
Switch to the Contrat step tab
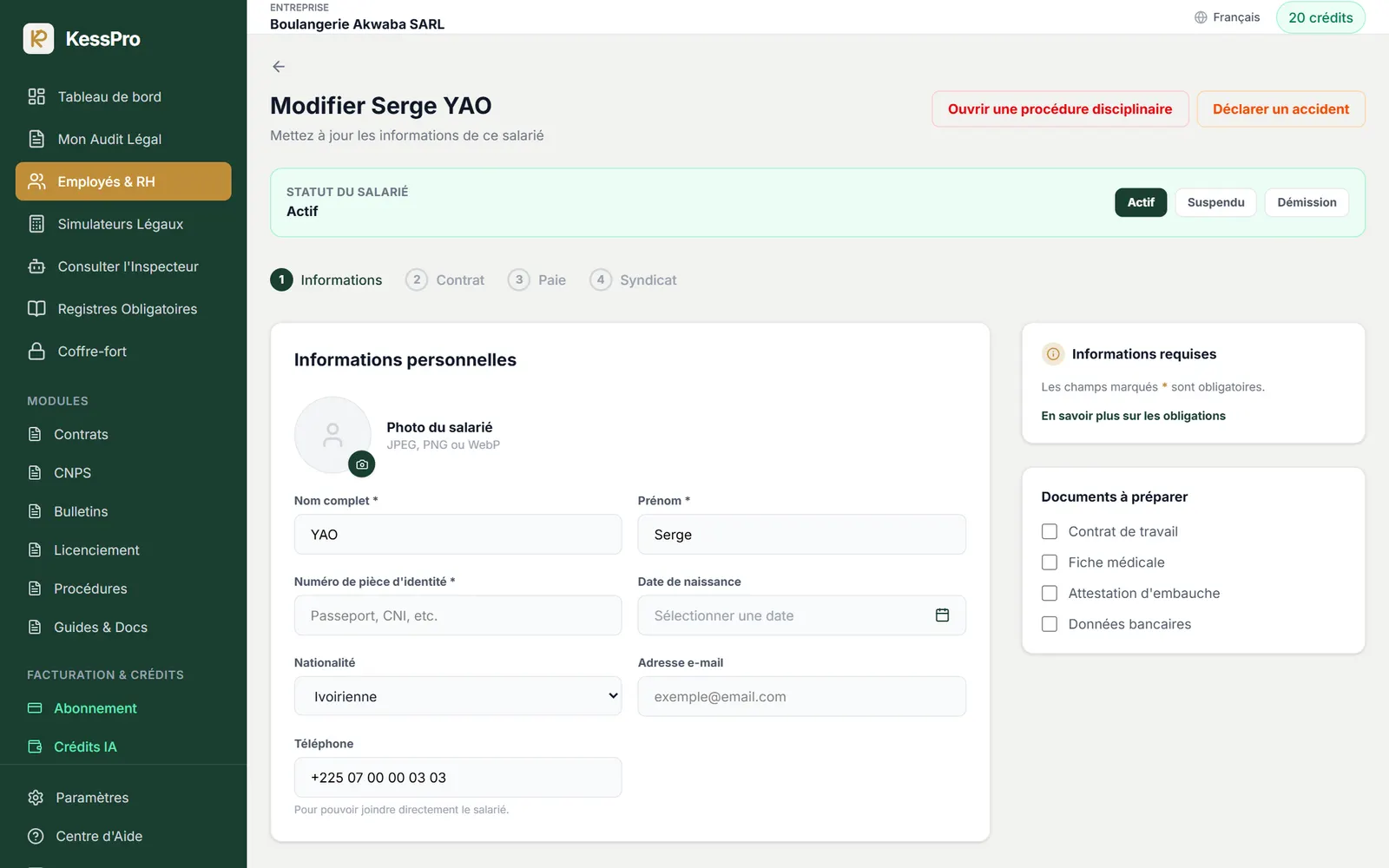pyautogui.click(x=445, y=279)
